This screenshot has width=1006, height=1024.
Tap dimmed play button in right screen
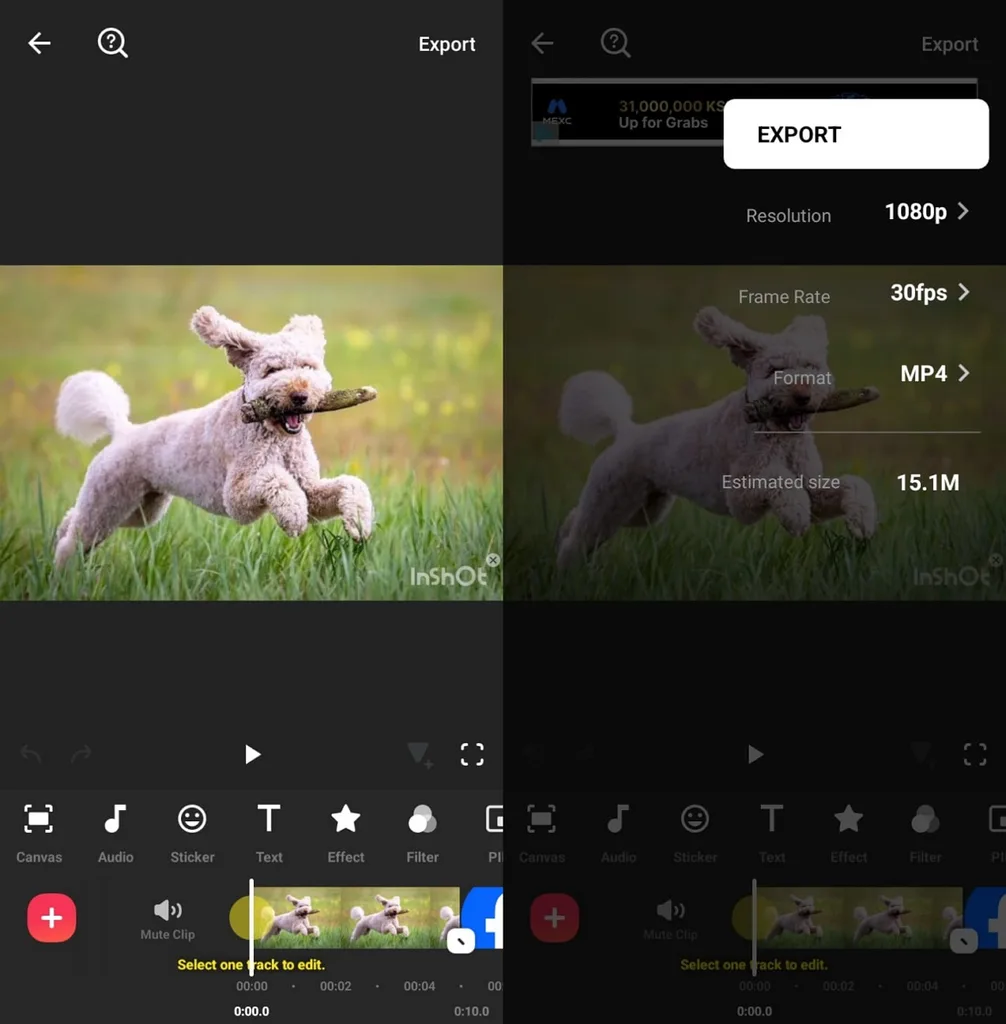(x=755, y=754)
